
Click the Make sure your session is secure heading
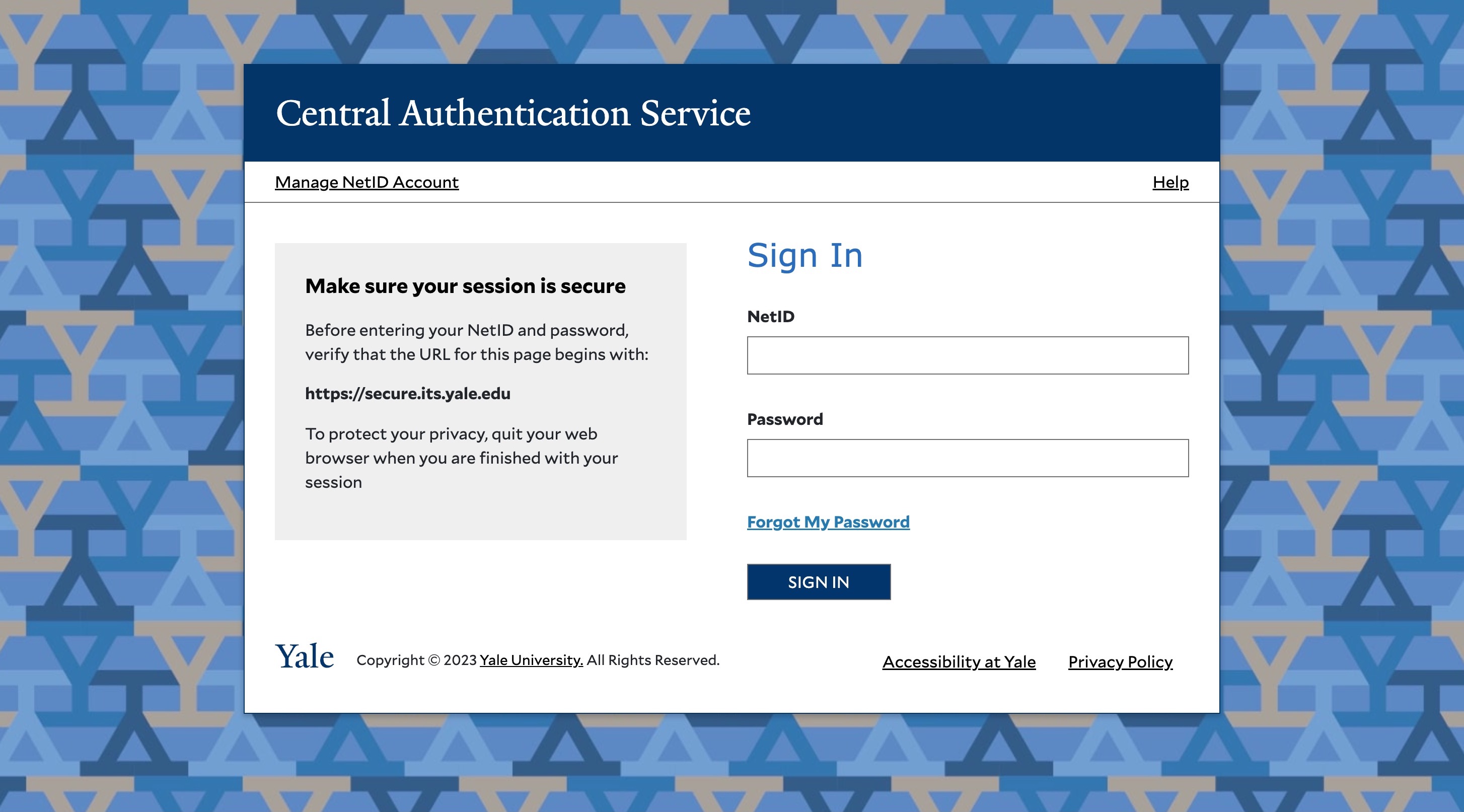pyautogui.click(x=465, y=286)
